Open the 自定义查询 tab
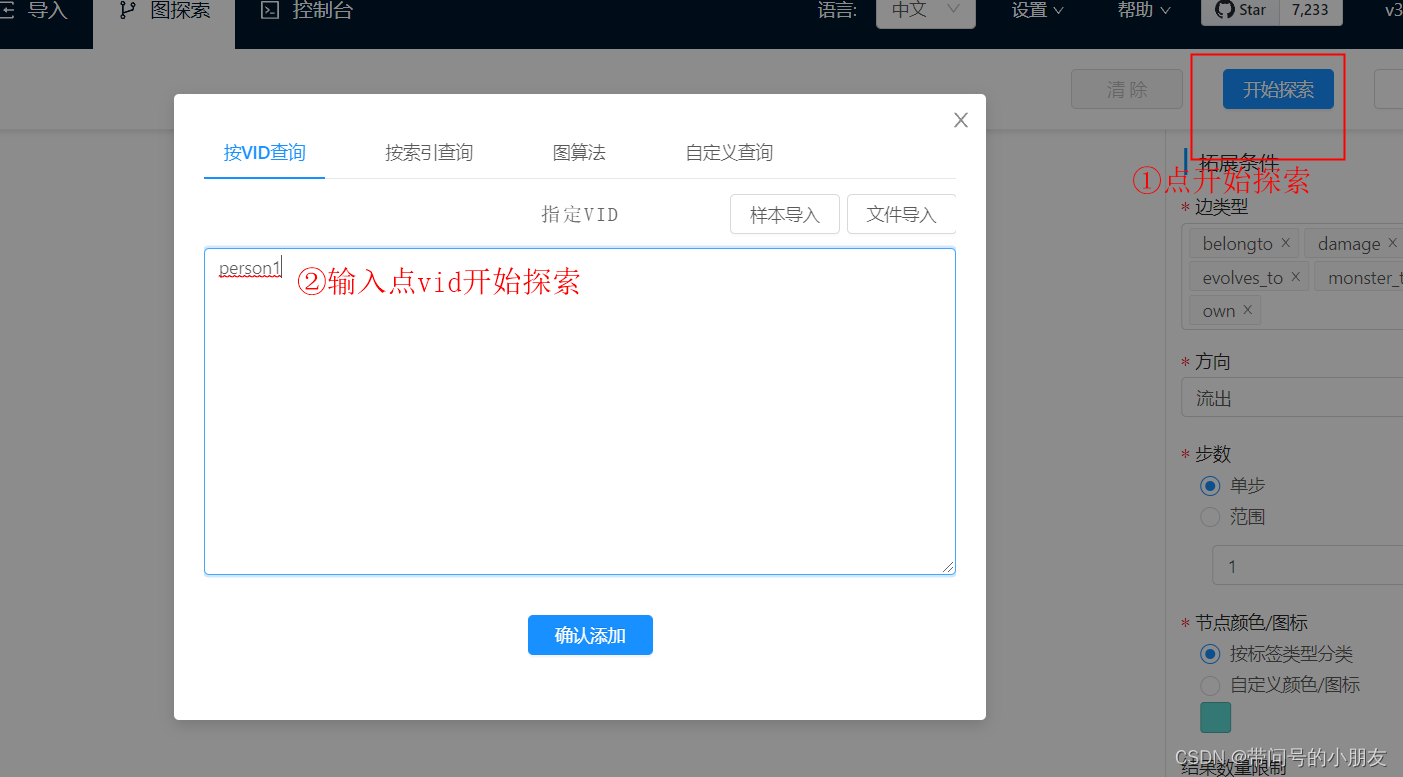Viewport: 1403px width, 777px height. pyautogui.click(x=729, y=153)
